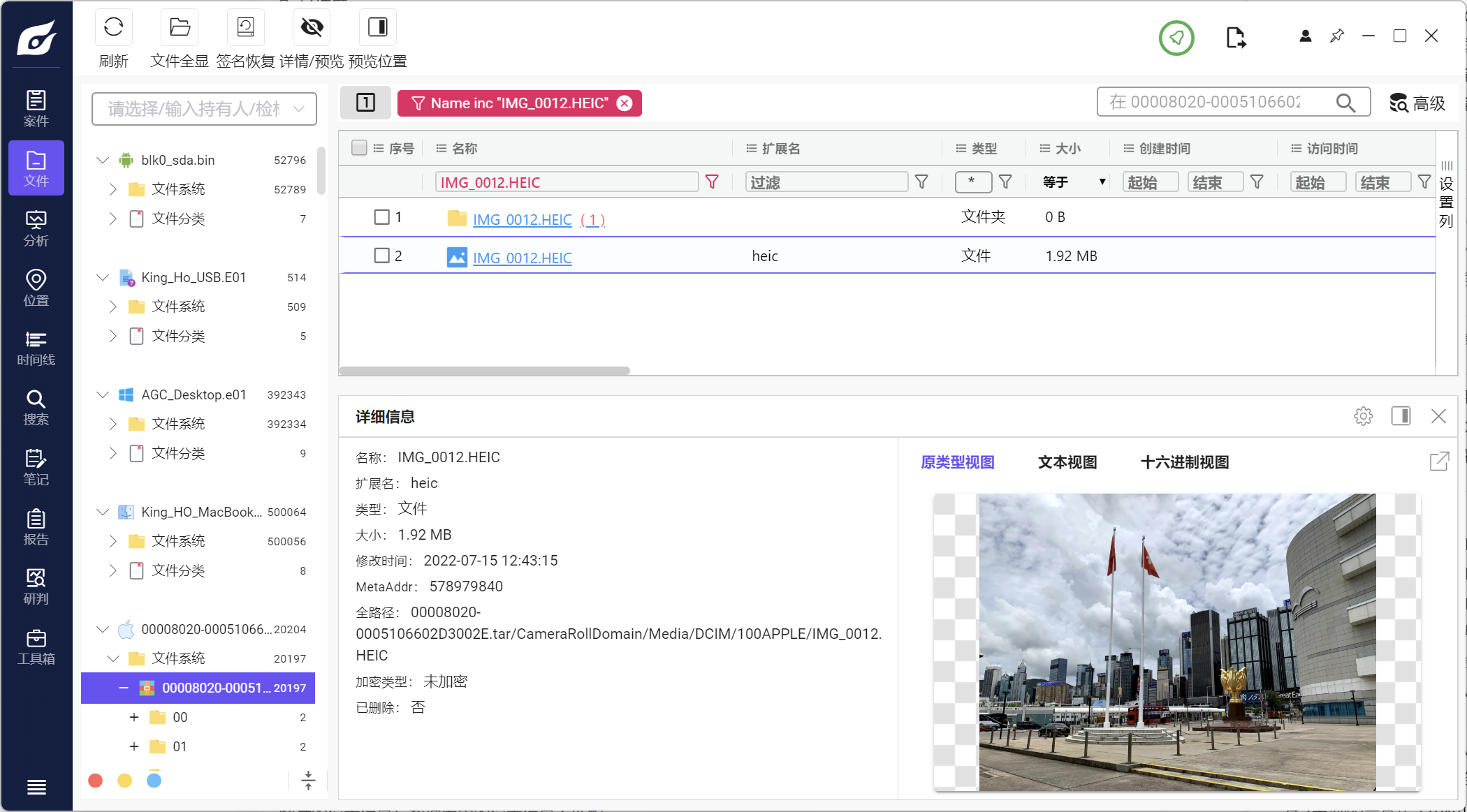Click the pin window icon
Image resolution: width=1467 pixels, height=812 pixels.
pyautogui.click(x=1337, y=36)
